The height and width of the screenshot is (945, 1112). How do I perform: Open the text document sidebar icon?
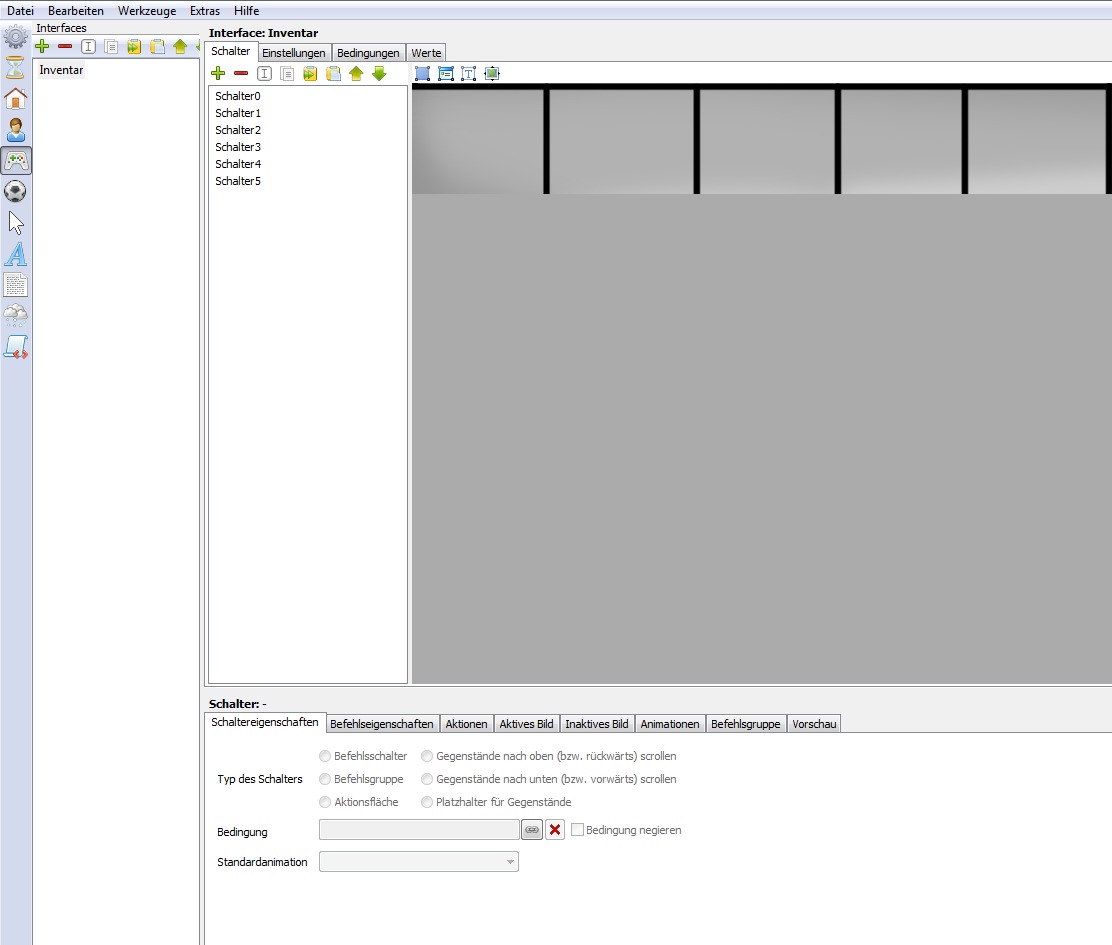coord(16,285)
